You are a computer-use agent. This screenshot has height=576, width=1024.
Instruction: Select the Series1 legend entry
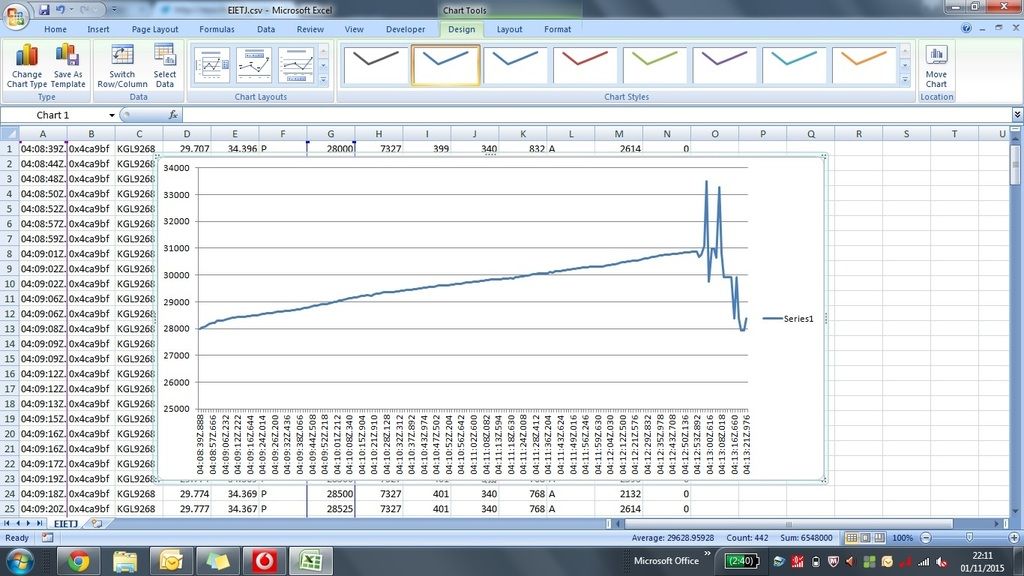click(788, 319)
